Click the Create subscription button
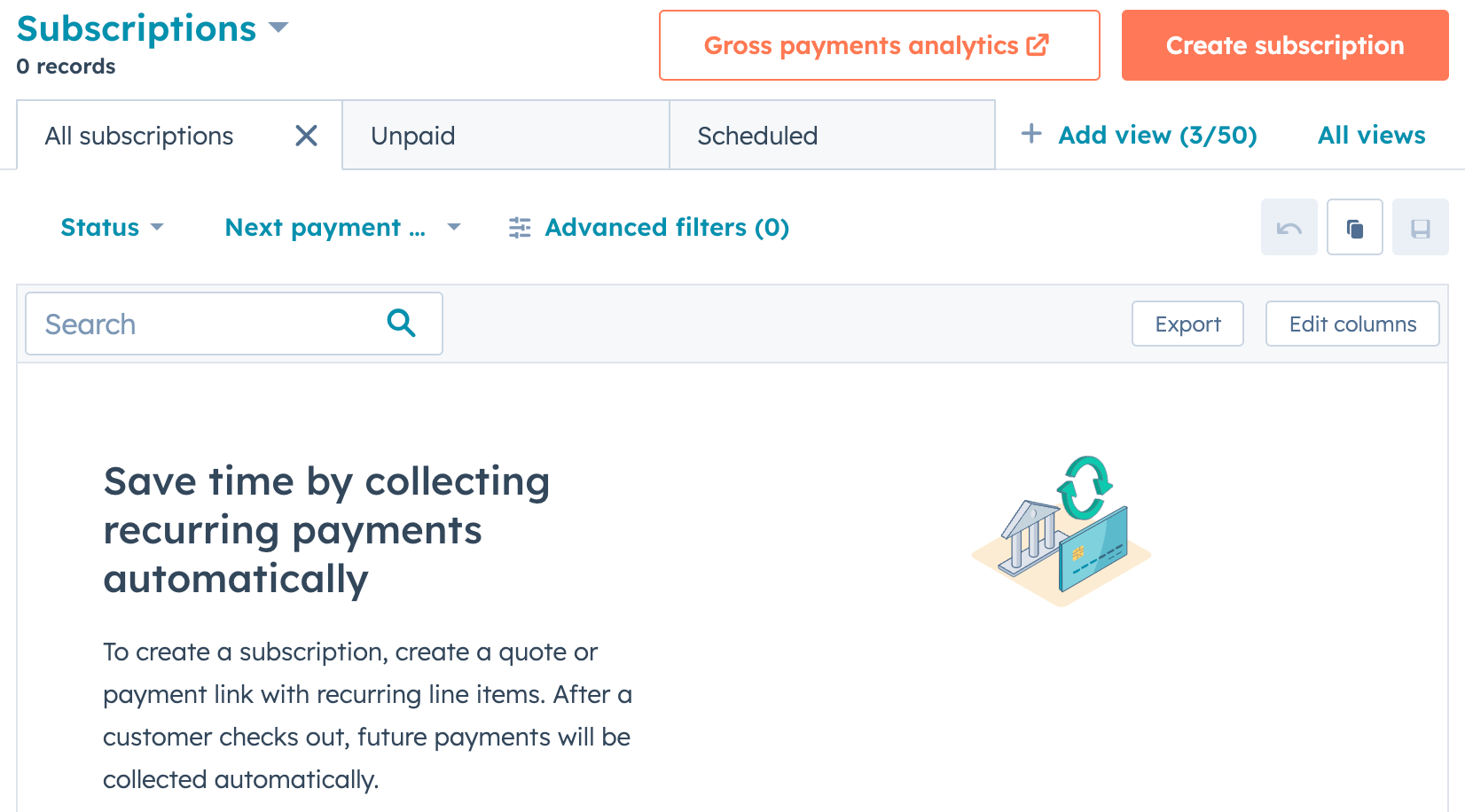This screenshot has width=1465, height=812. click(1284, 45)
